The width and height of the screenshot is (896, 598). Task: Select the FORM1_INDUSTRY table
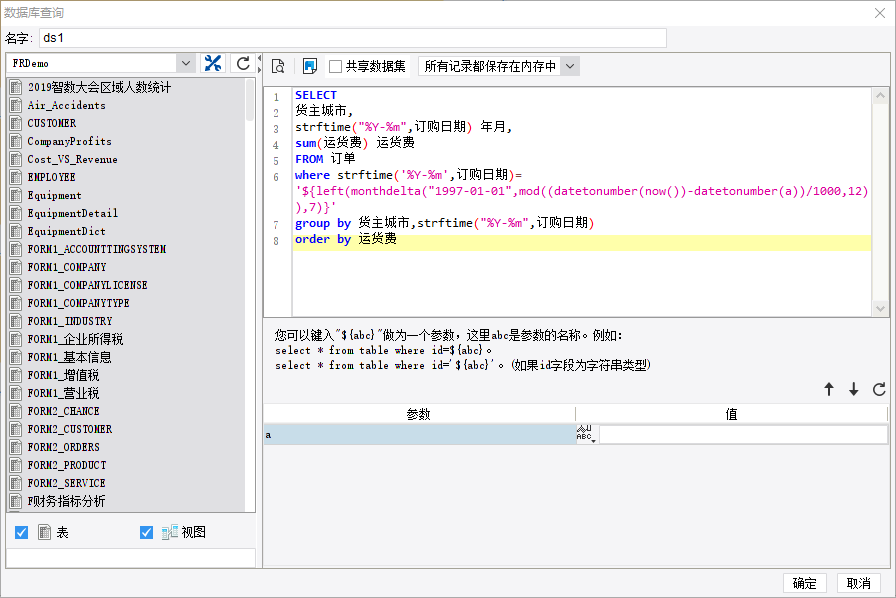pos(70,321)
